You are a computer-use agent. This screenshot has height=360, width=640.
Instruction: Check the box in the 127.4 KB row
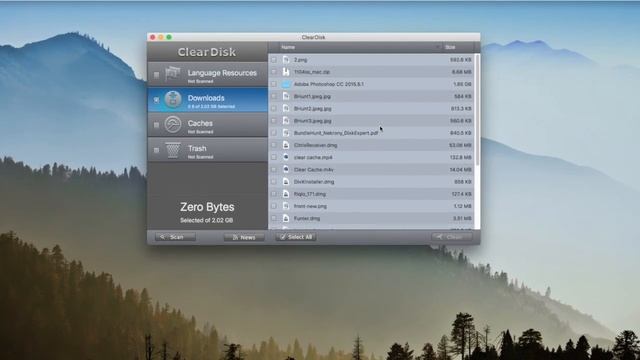(x=274, y=194)
